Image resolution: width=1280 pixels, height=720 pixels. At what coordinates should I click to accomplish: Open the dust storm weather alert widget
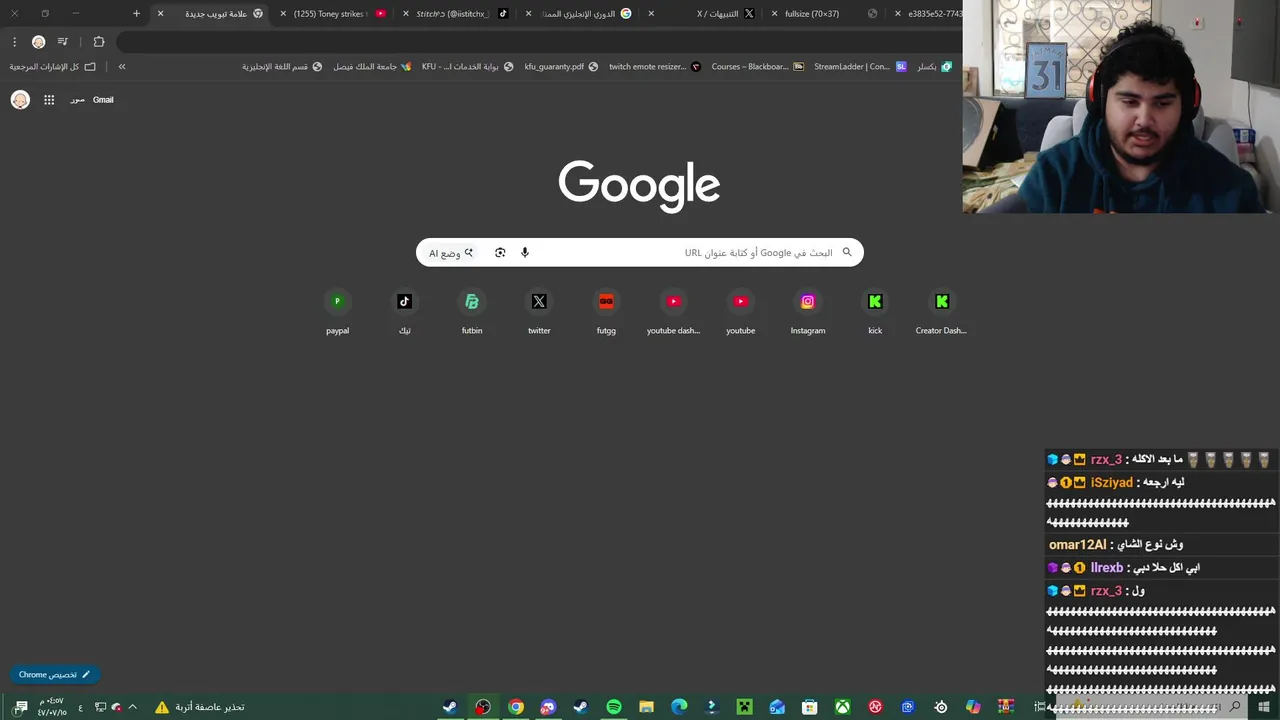199,707
